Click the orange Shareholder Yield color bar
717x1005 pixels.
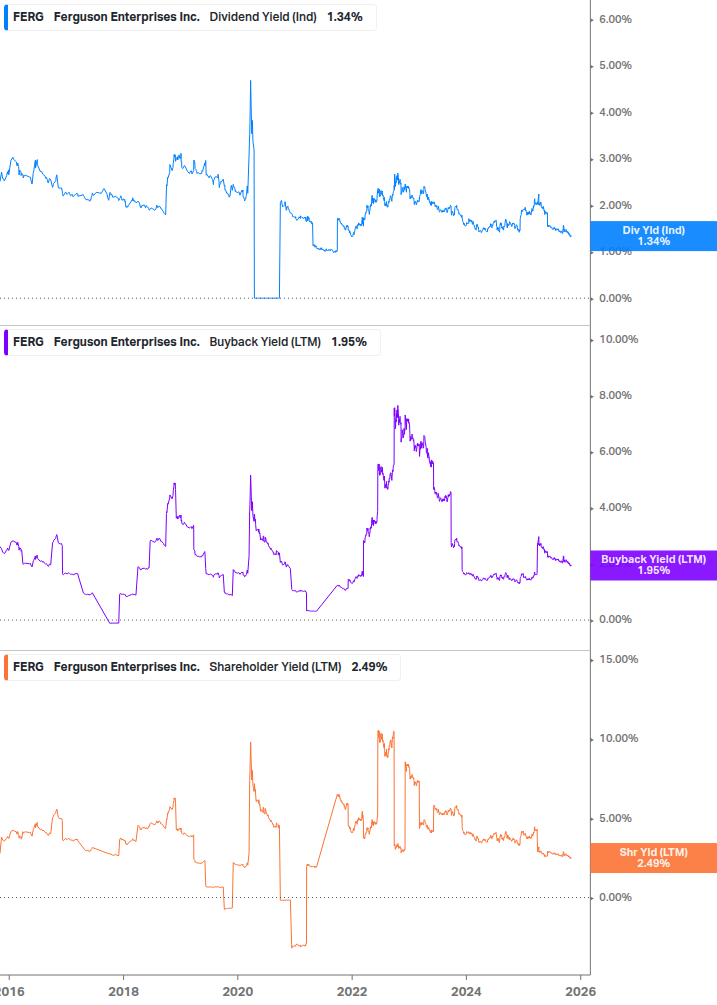(x=7, y=667)
